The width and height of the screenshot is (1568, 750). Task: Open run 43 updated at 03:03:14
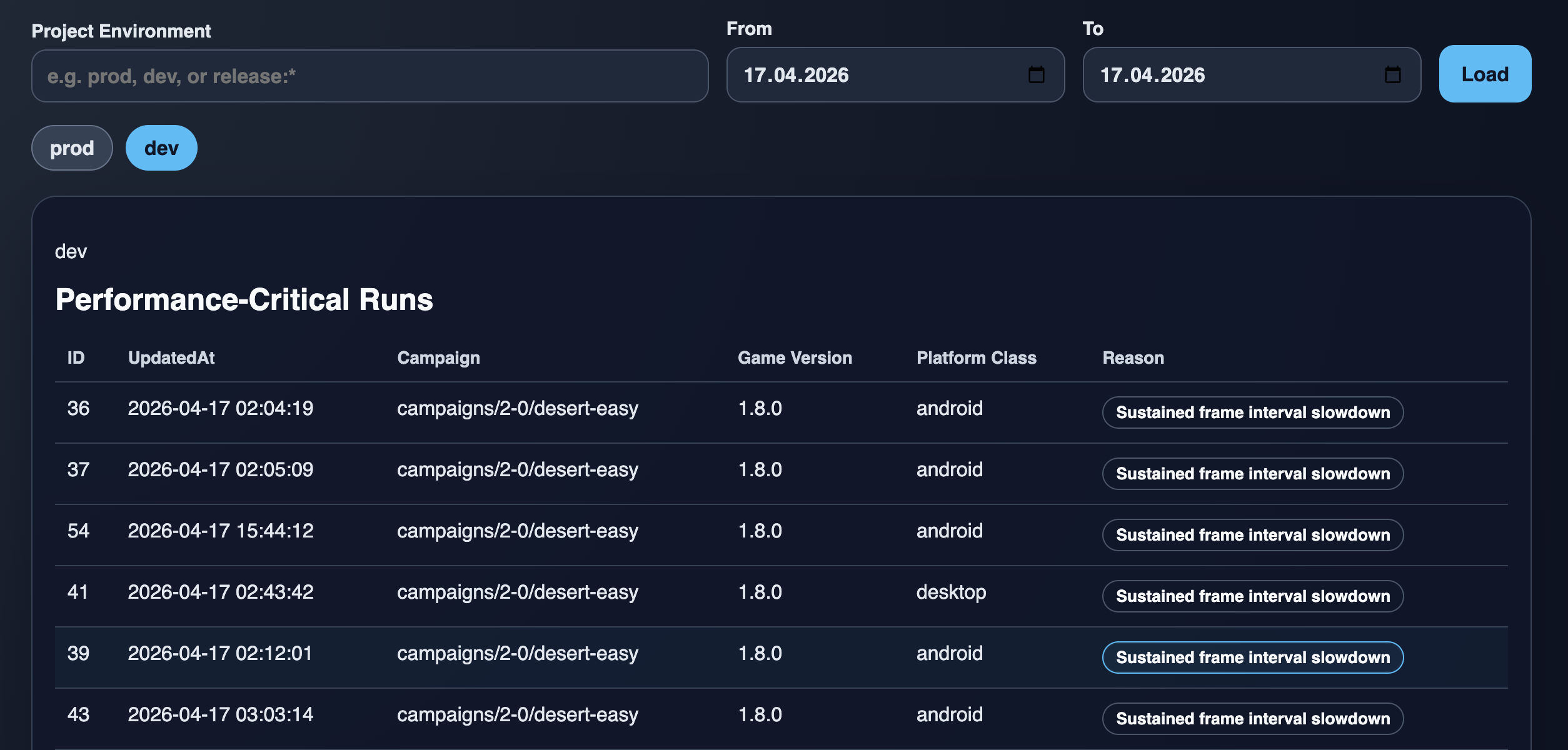click(x=220, y=715)
